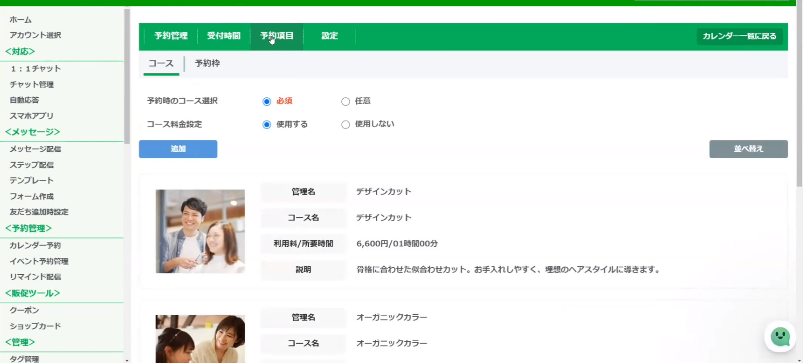Open イベント予約管理 in sidebar
This screenshot has height=363, width=803.
click(x=39, y=261)
